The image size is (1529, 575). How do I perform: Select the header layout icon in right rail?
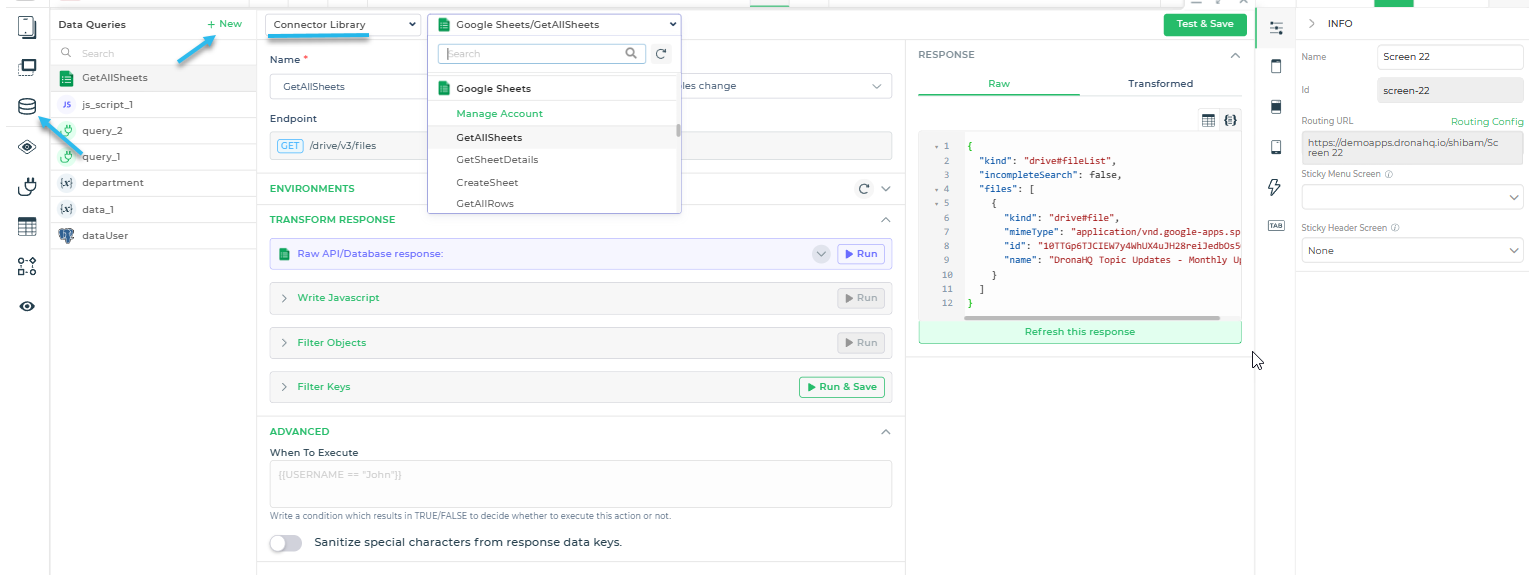(x=1275, y=67)
